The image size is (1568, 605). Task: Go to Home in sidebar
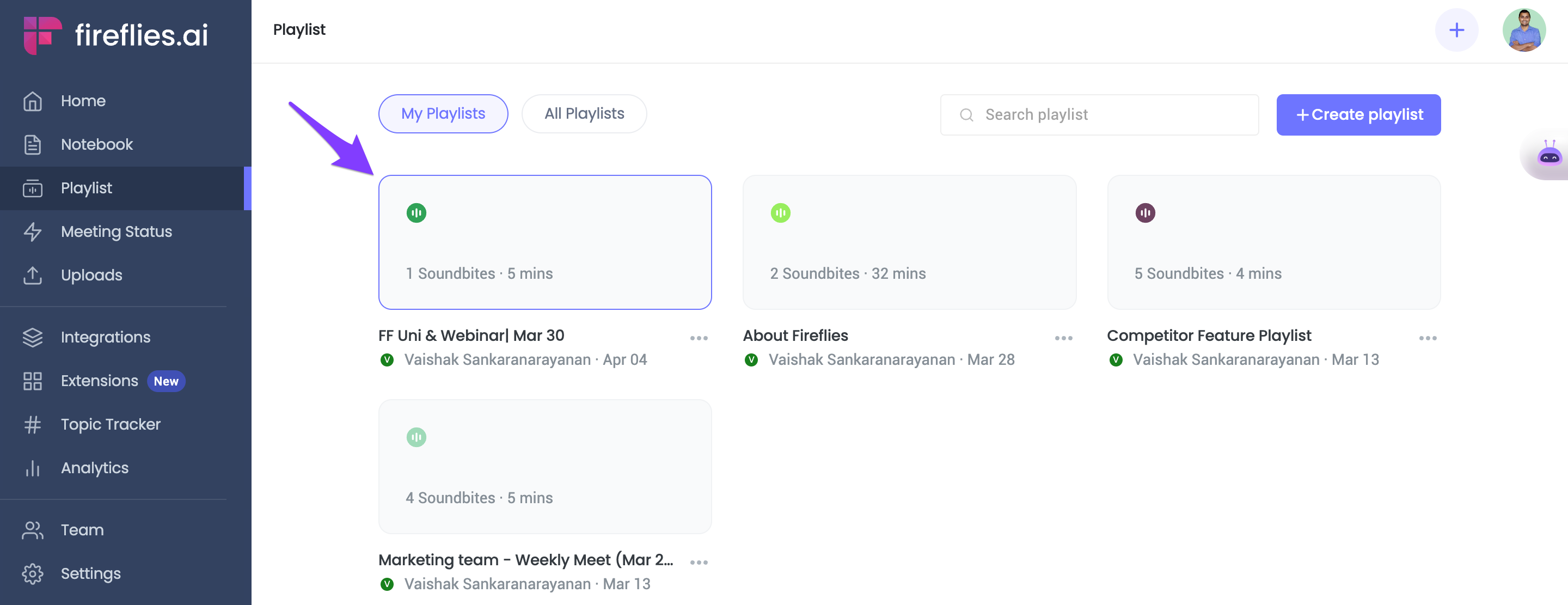pos(125,101)
